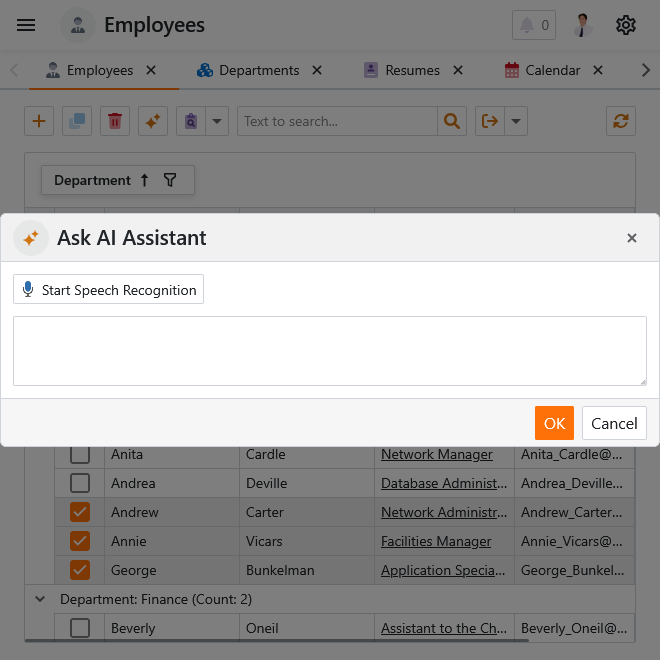
Task: Uncheck the Annie Vicars row checkbox
Action: point(80,541)
